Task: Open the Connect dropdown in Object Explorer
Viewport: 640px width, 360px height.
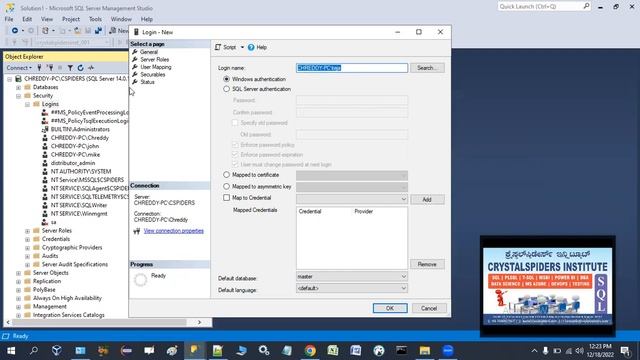Action: (x=19, y=68)
